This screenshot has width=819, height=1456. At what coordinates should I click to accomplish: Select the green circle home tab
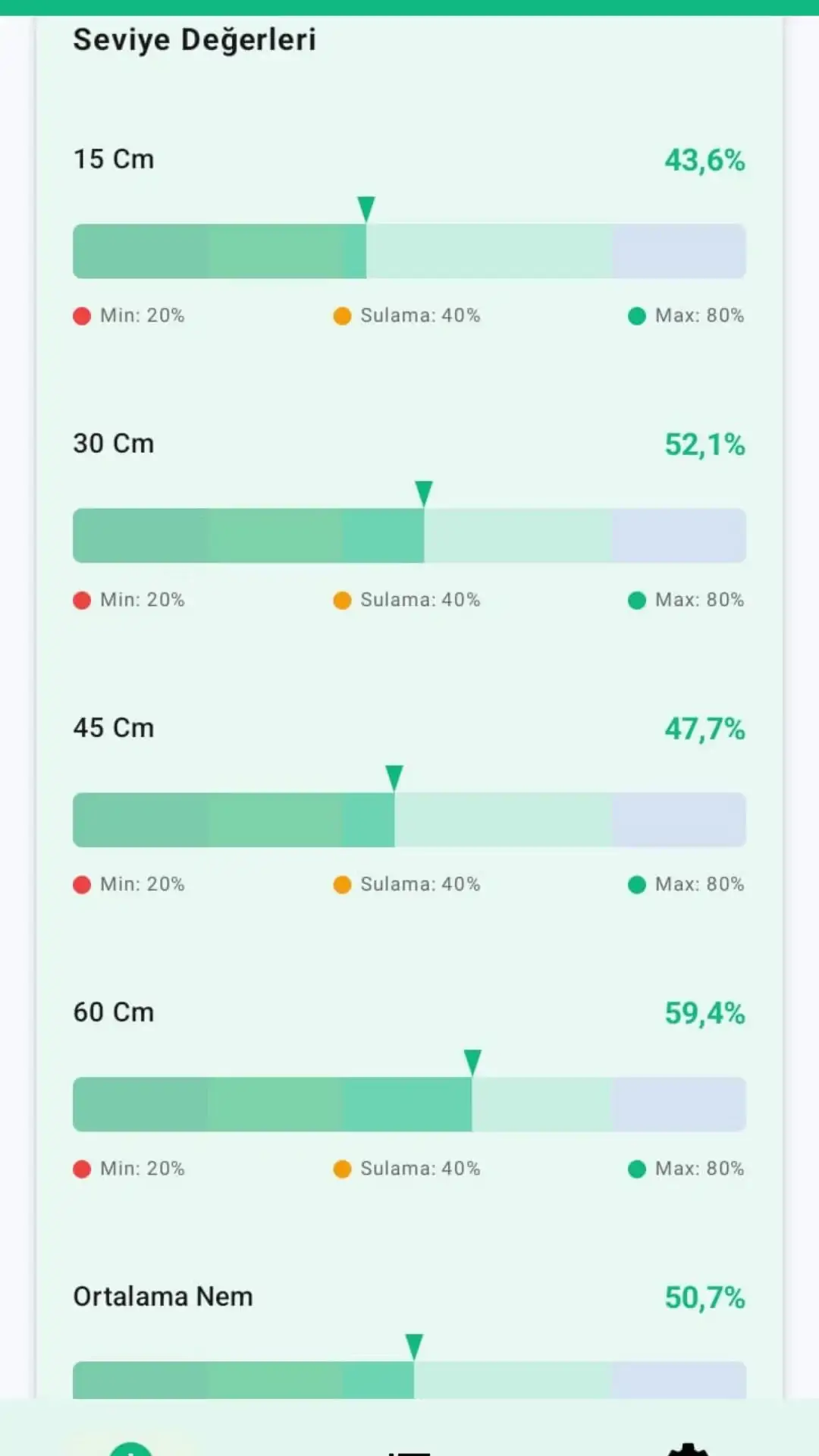pyautogui.click(x=131, y=1448)
